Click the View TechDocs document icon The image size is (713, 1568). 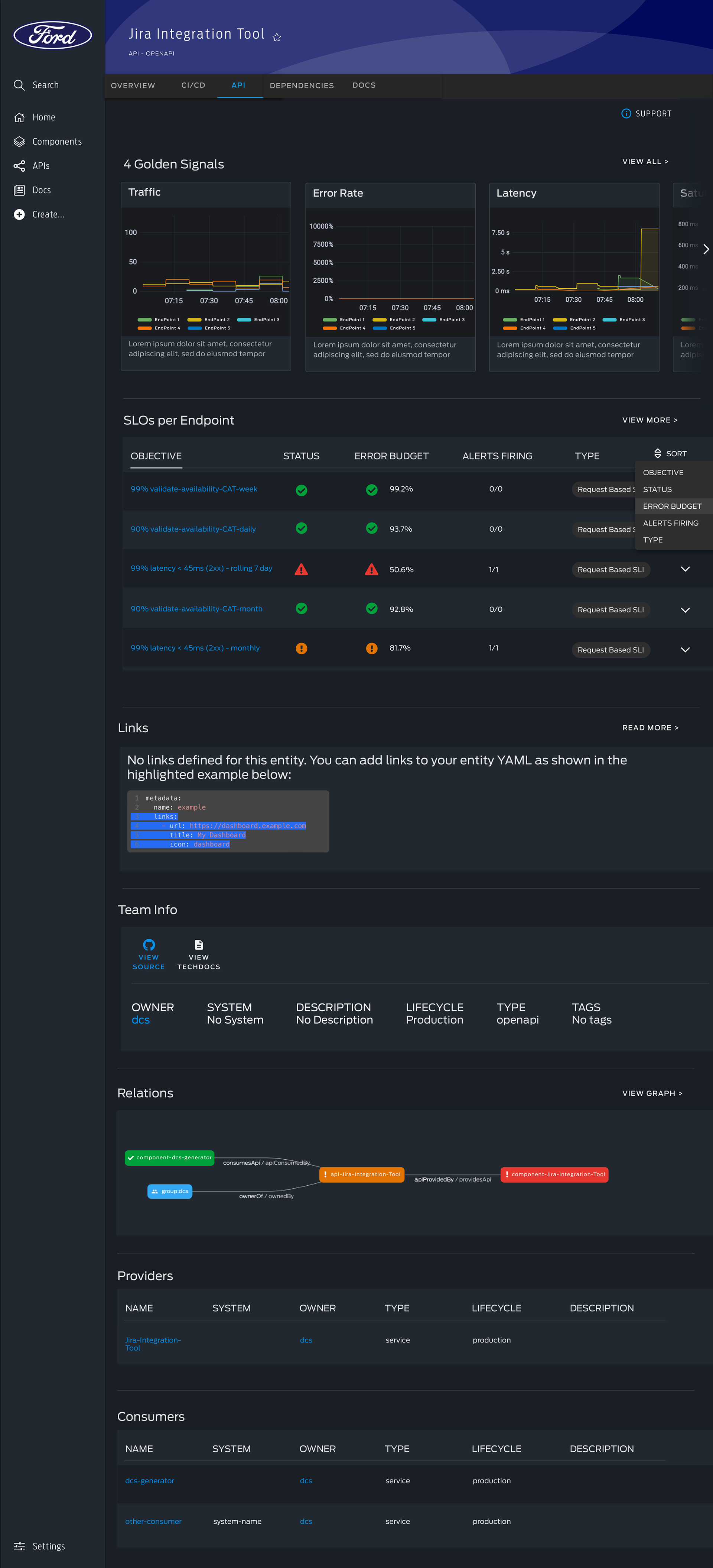[x=199, y=945]
